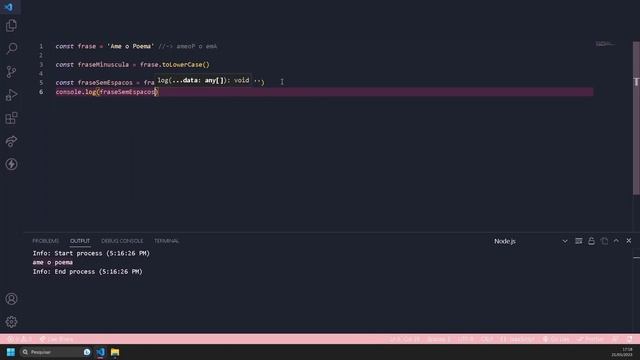Open the Extensions view
Image resolution: width=640 pixels, height=360 pixels.
pos(11,118)
